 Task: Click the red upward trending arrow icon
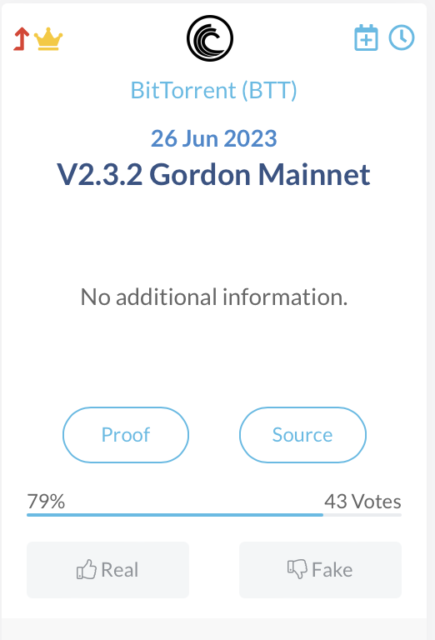point(21,39)
